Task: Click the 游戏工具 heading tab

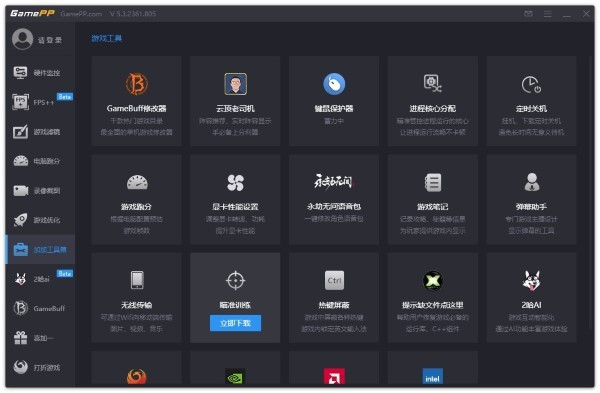Action: [107, 38]
